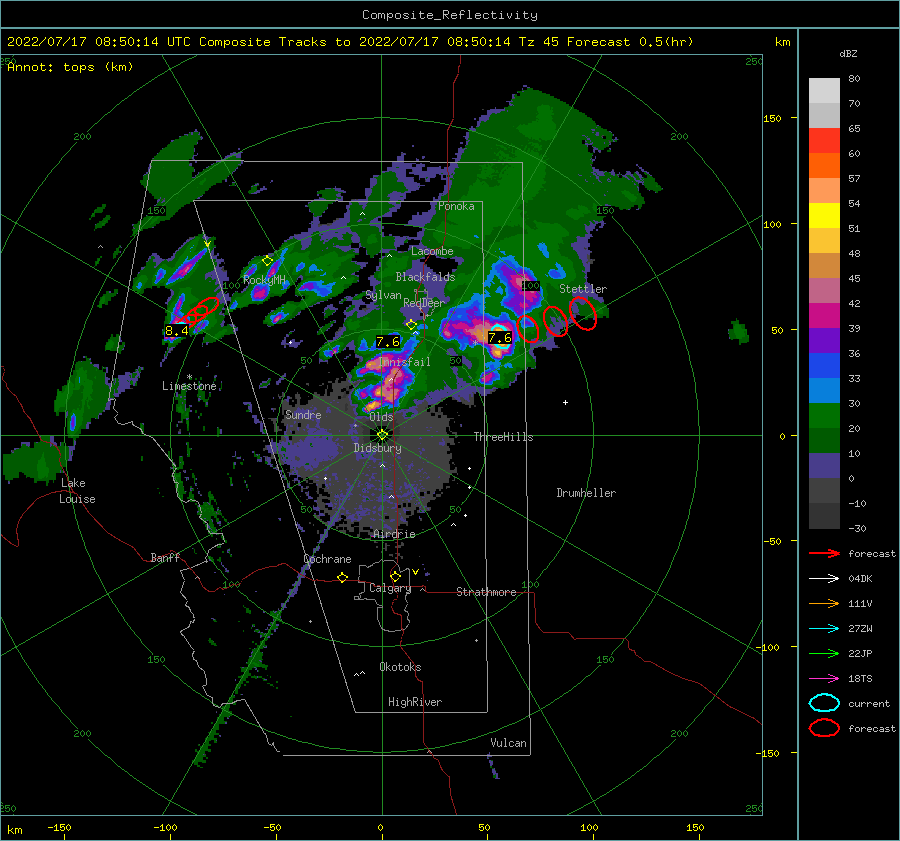900x841 pixels.
Task: Click the magenta 18TS arrow legend icon
Action: (x=824, y=679)
